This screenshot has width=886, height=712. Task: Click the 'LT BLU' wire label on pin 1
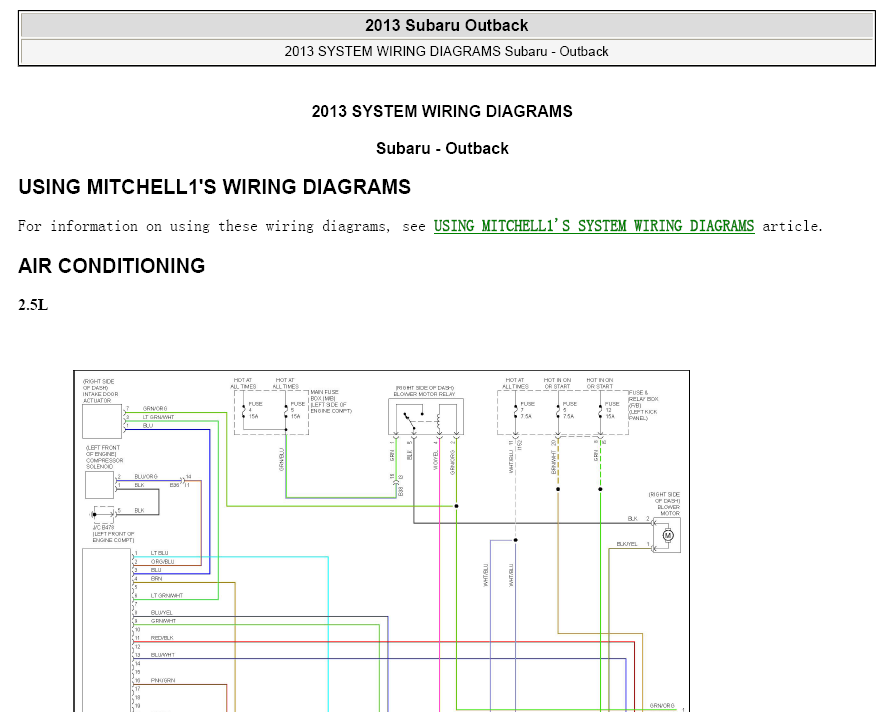(159, 553)
